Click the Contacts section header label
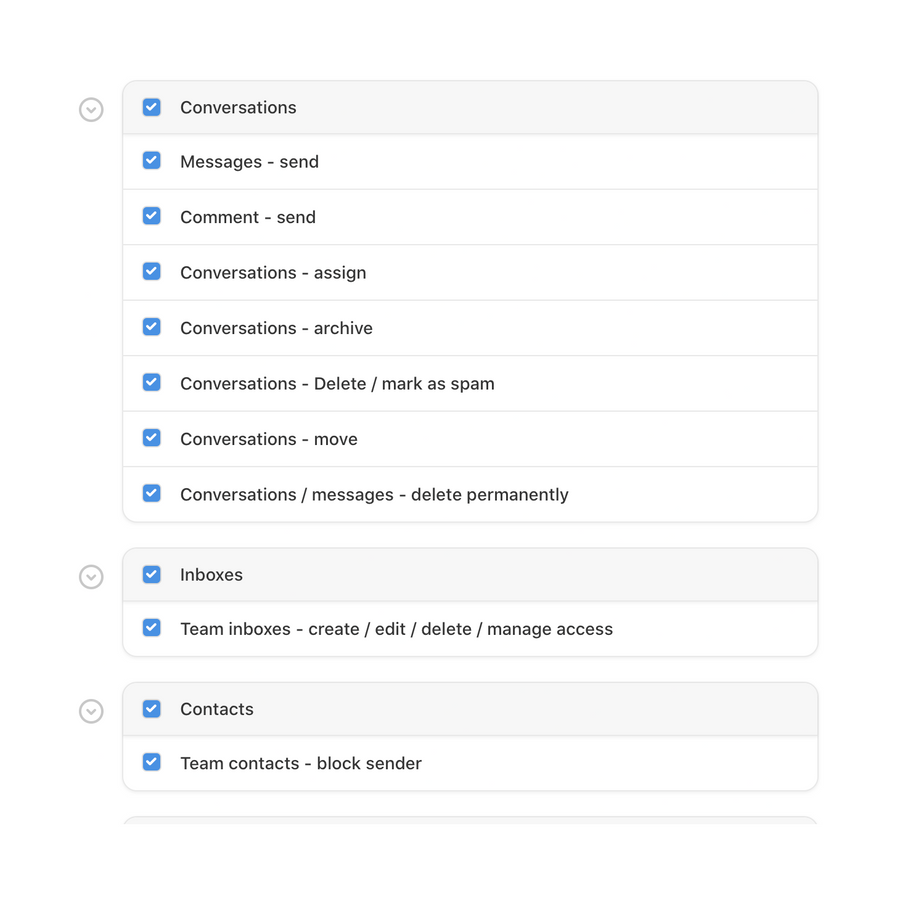Viewport: 900px width, 903px height. tap(217, 708)
